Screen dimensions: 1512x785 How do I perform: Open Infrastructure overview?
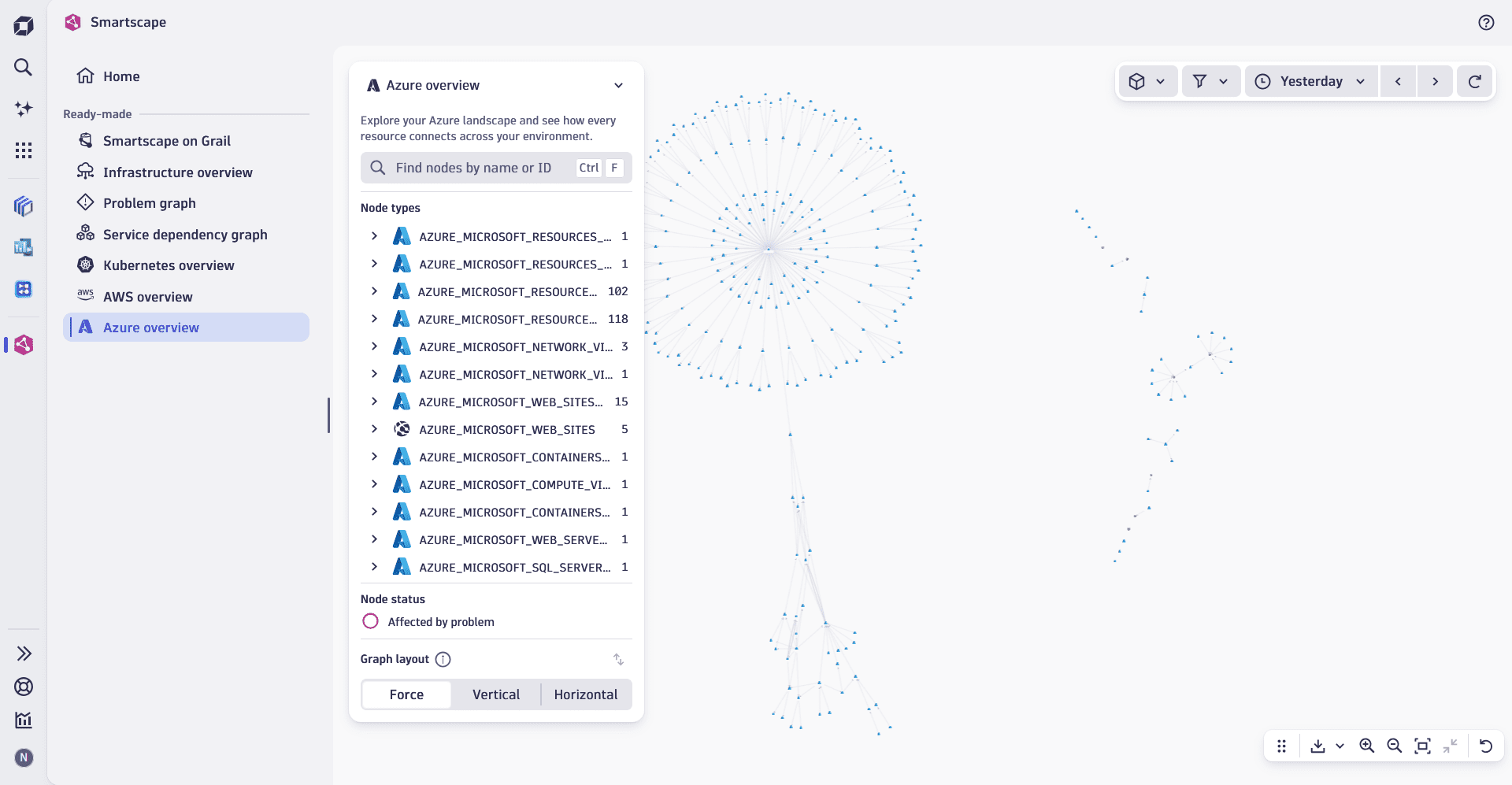click(x=186, y=172)
